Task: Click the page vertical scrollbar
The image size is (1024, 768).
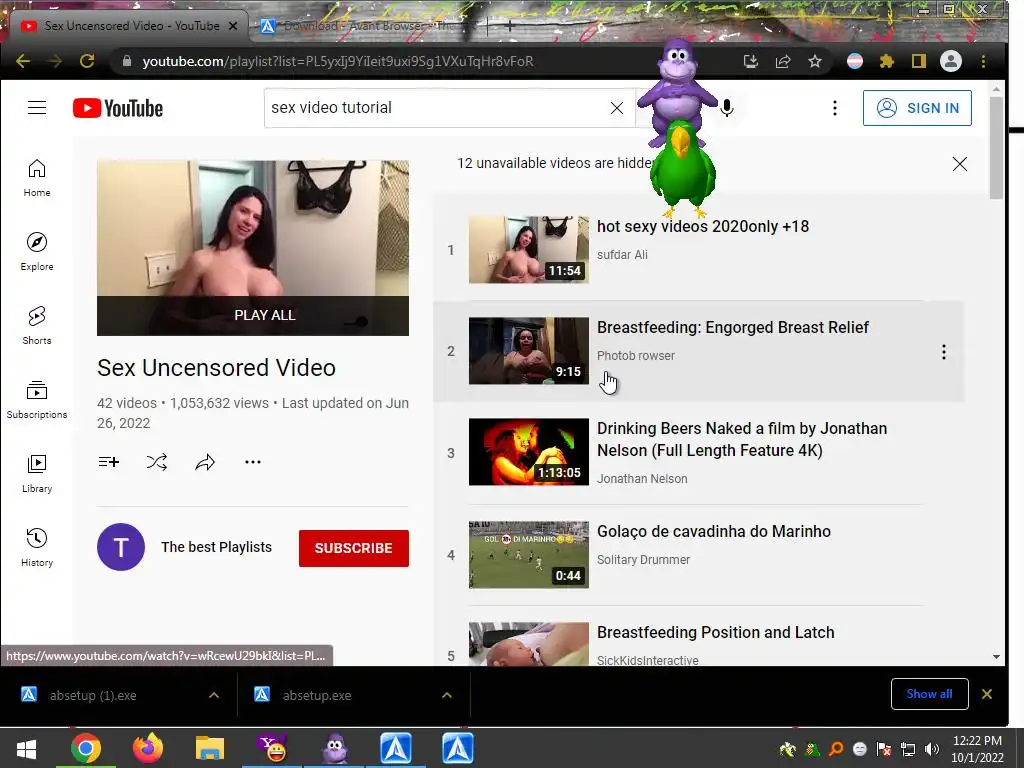Action: (x=996, y=148)
